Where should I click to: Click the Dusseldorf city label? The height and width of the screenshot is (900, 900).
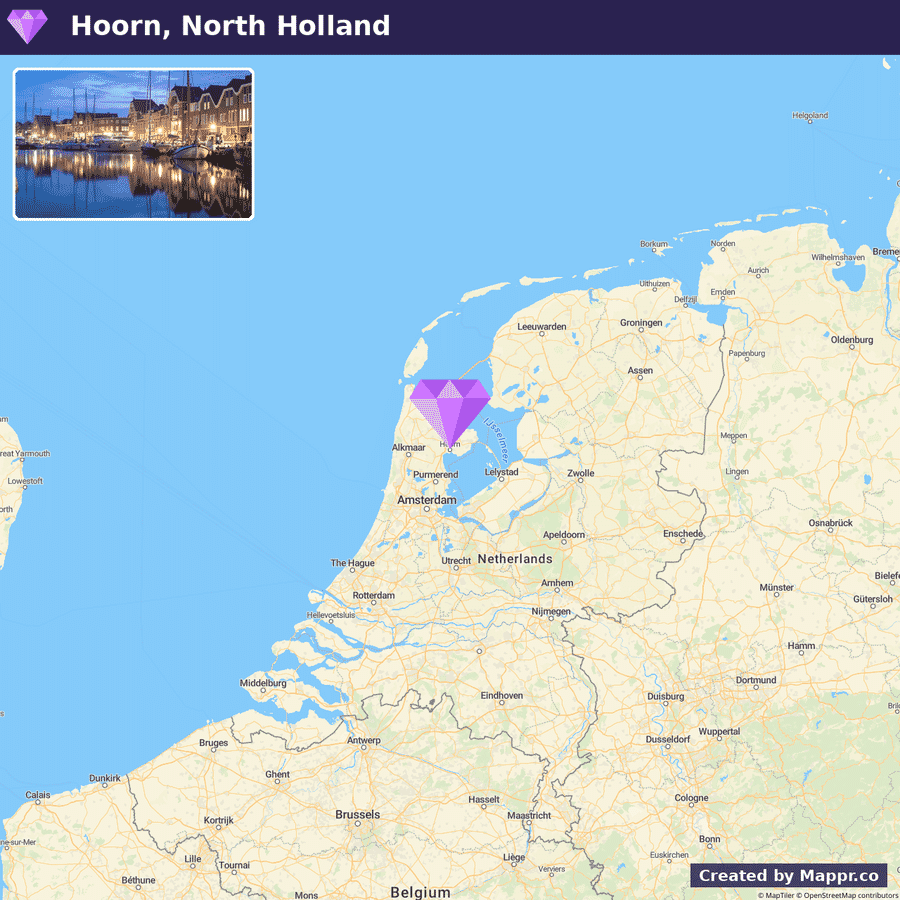(668, 739)
